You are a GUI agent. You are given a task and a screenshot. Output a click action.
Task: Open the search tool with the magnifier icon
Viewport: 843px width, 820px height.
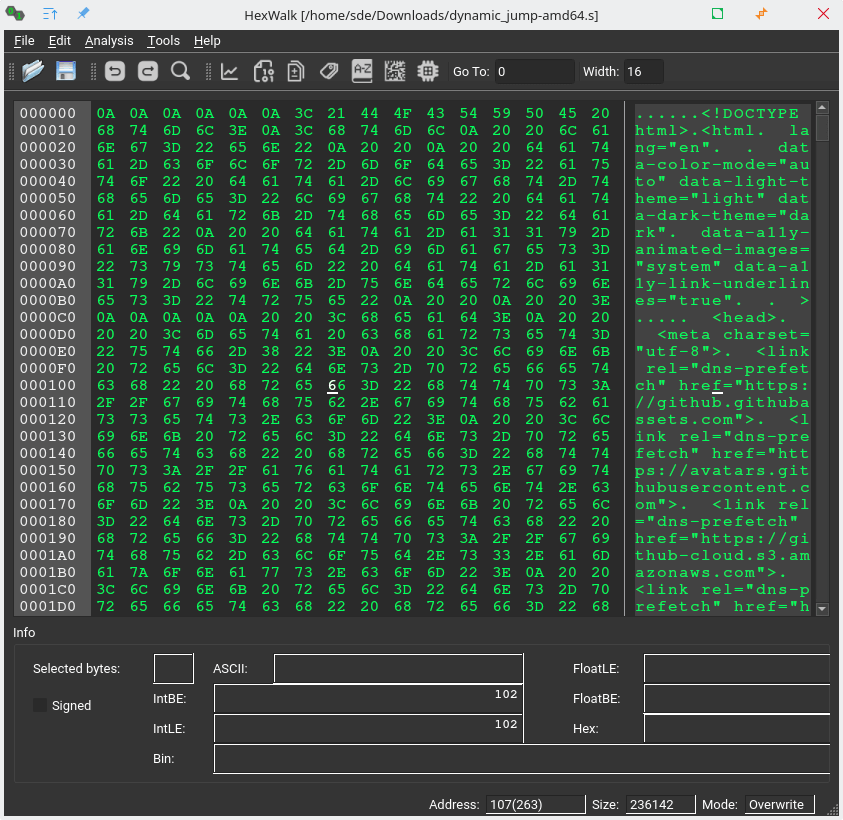tap(180, 71)
